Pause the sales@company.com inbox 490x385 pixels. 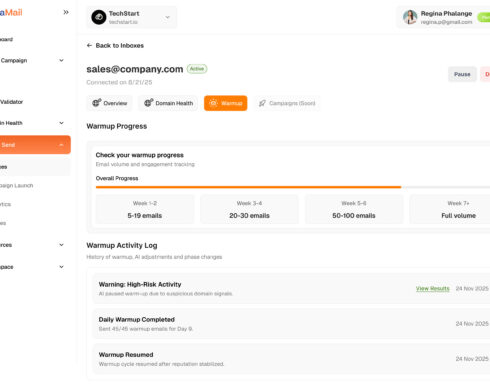pos(462,74)
